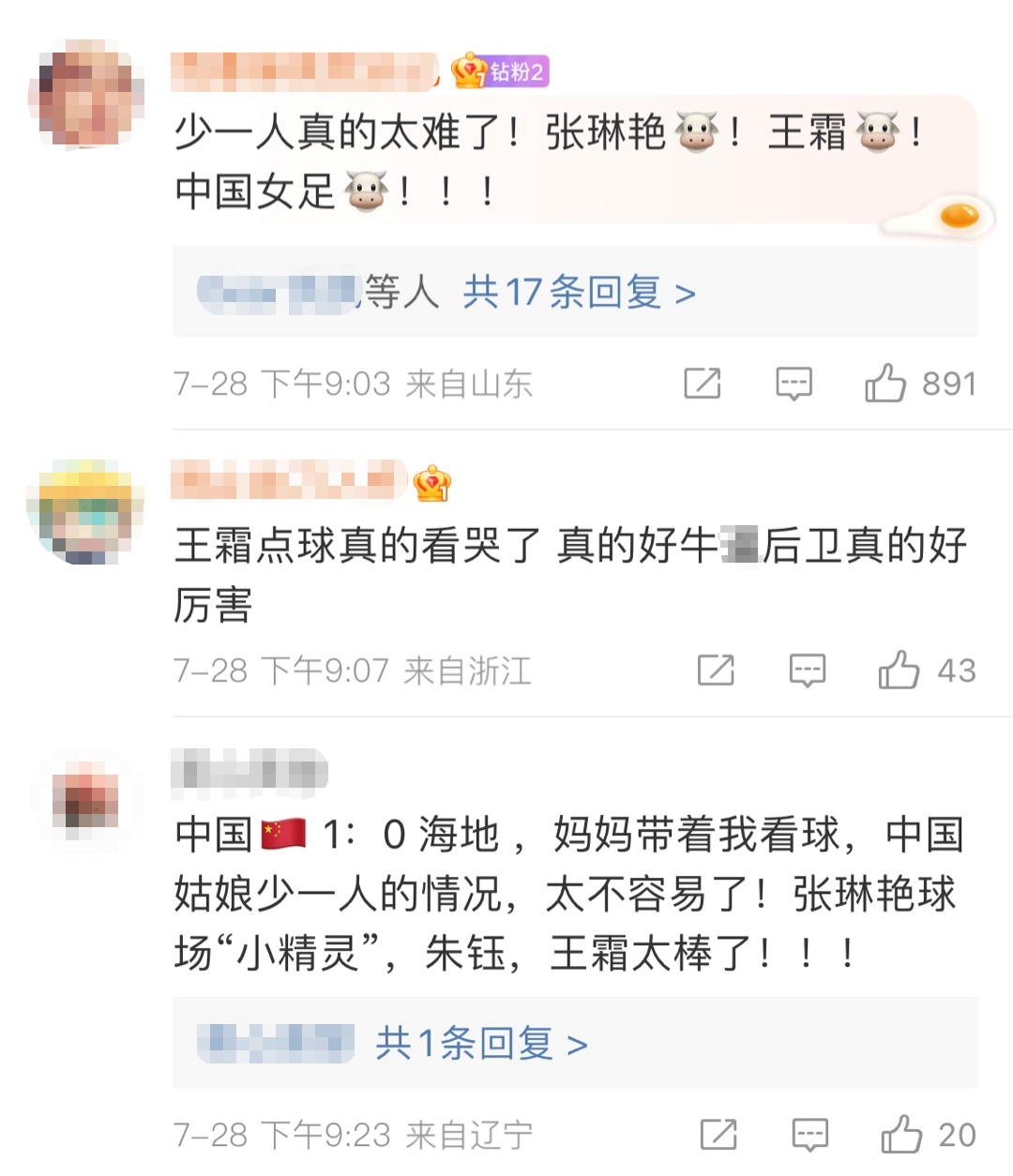Open the first commenter's username link
The image size is (1013, 1176).
[x=306, y=72]
